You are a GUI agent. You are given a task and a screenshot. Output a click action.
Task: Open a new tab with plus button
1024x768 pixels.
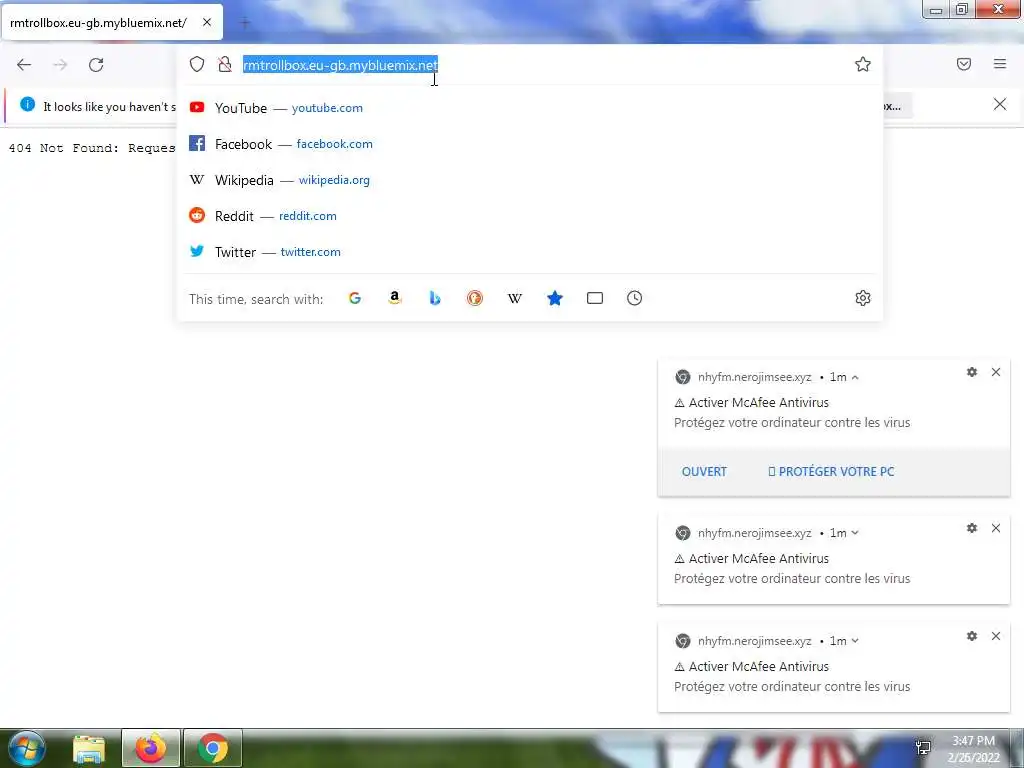[245, 23]
